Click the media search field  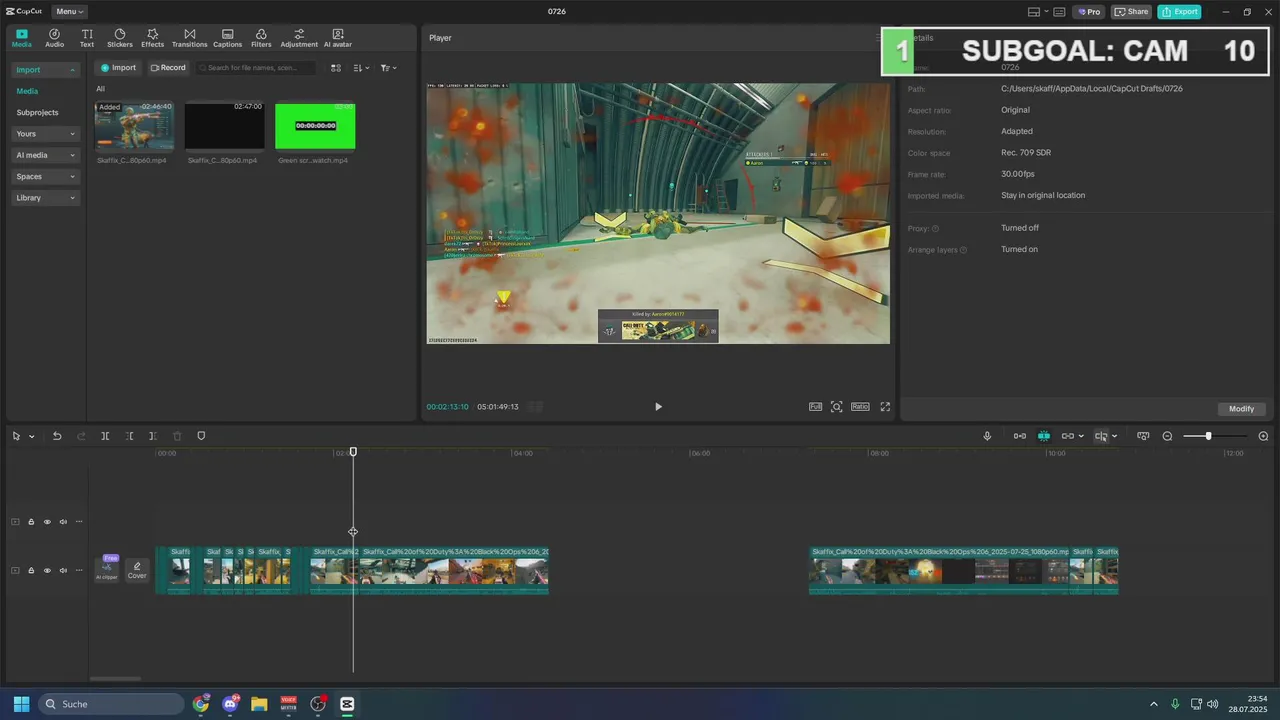[255, 68]
